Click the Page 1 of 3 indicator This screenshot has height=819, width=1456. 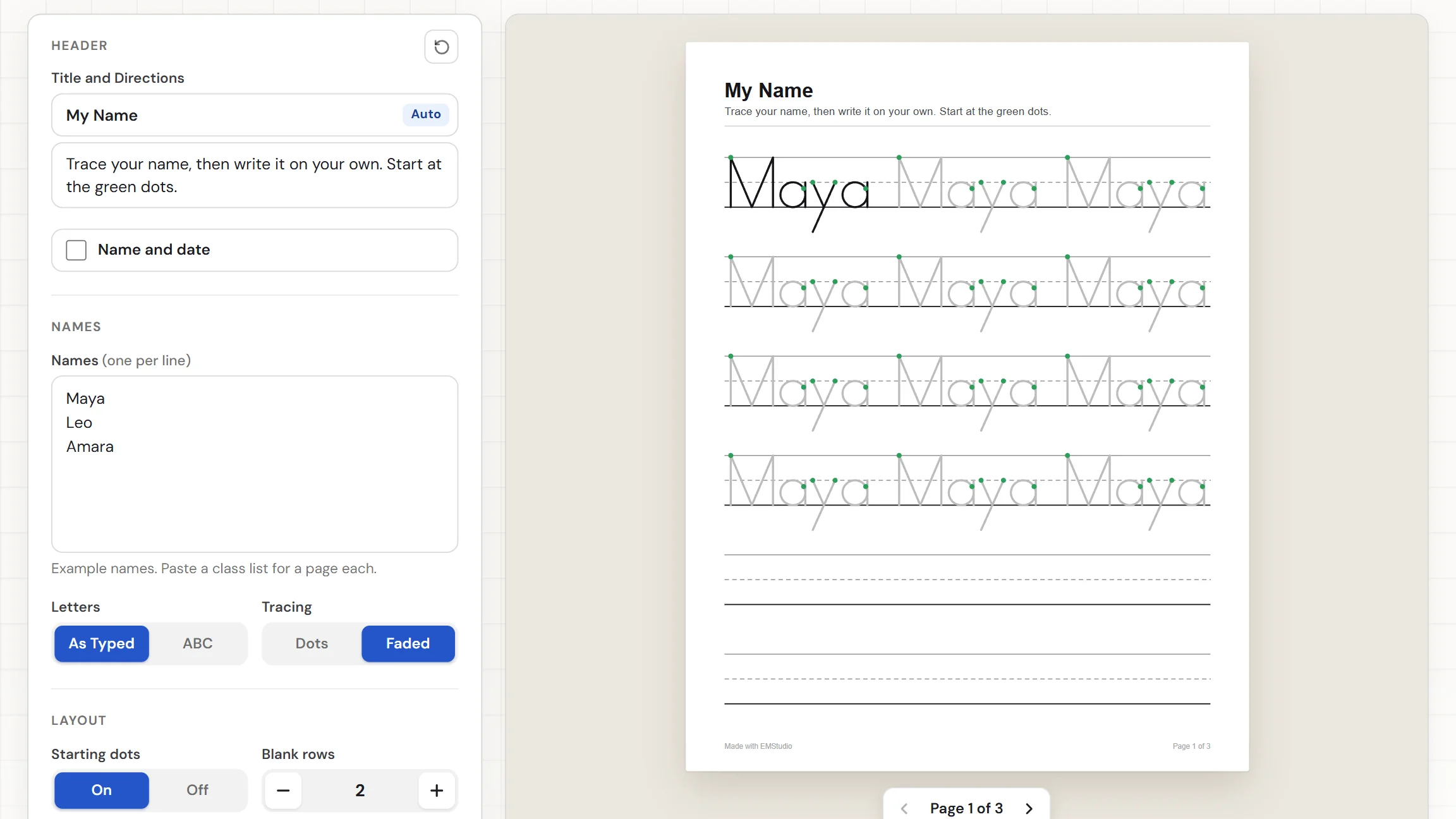(x=966, y=808)
